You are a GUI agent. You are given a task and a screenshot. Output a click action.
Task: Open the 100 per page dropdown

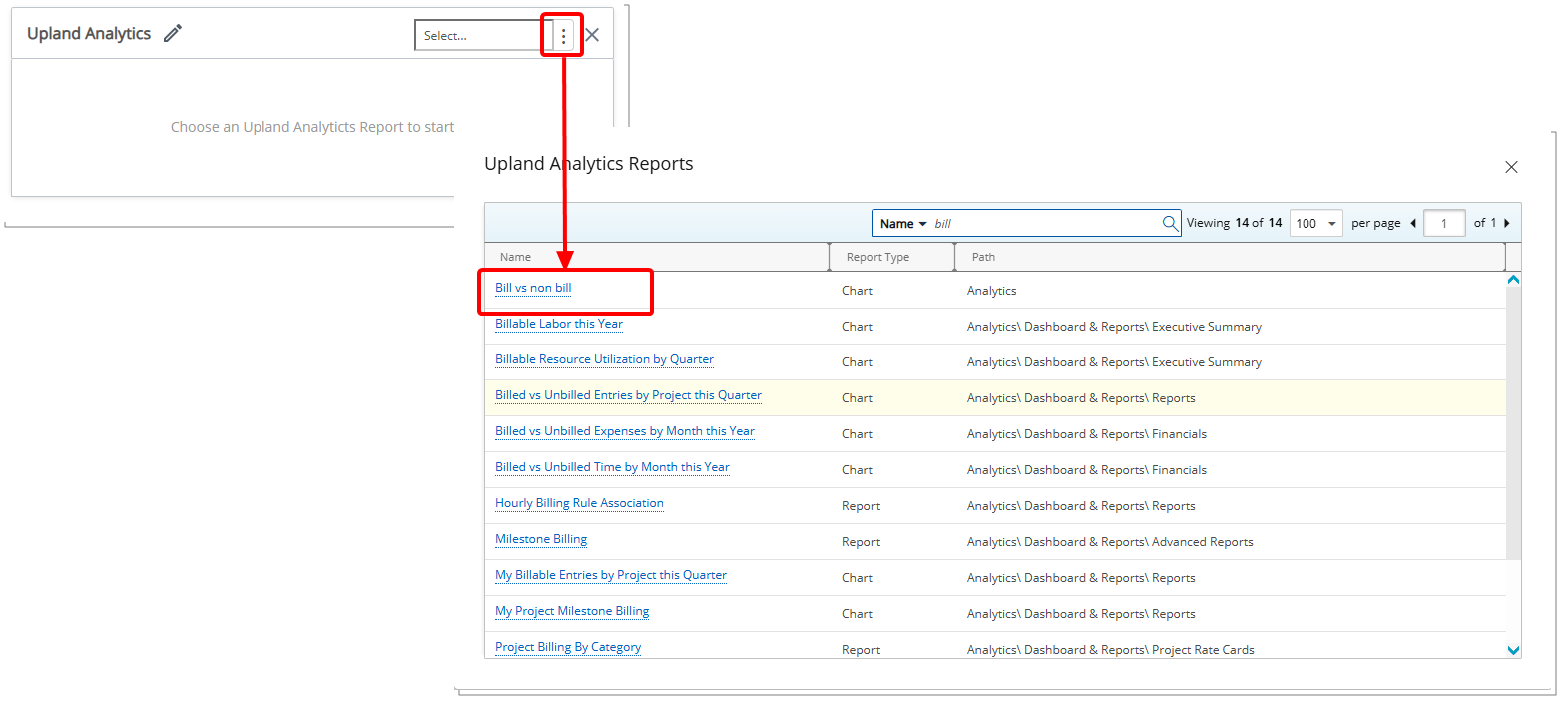click(1315, 224)
